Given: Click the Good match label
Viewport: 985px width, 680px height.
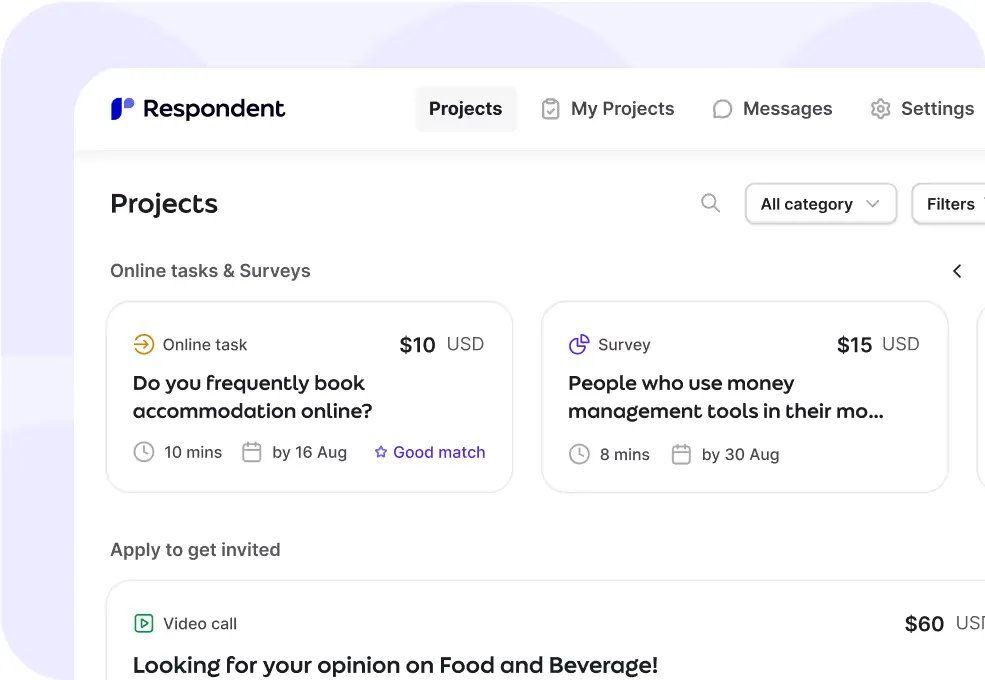Looking at the screenshot, I should point(439,452).
